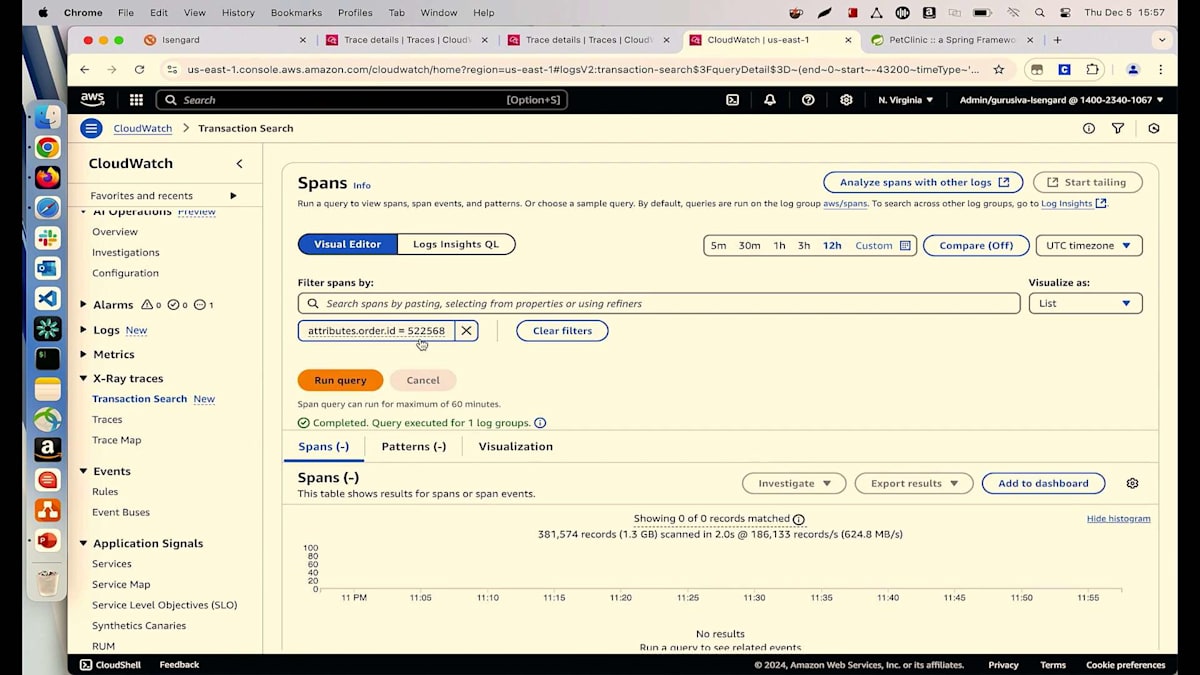Click the Clear filters button

point(562,331)
